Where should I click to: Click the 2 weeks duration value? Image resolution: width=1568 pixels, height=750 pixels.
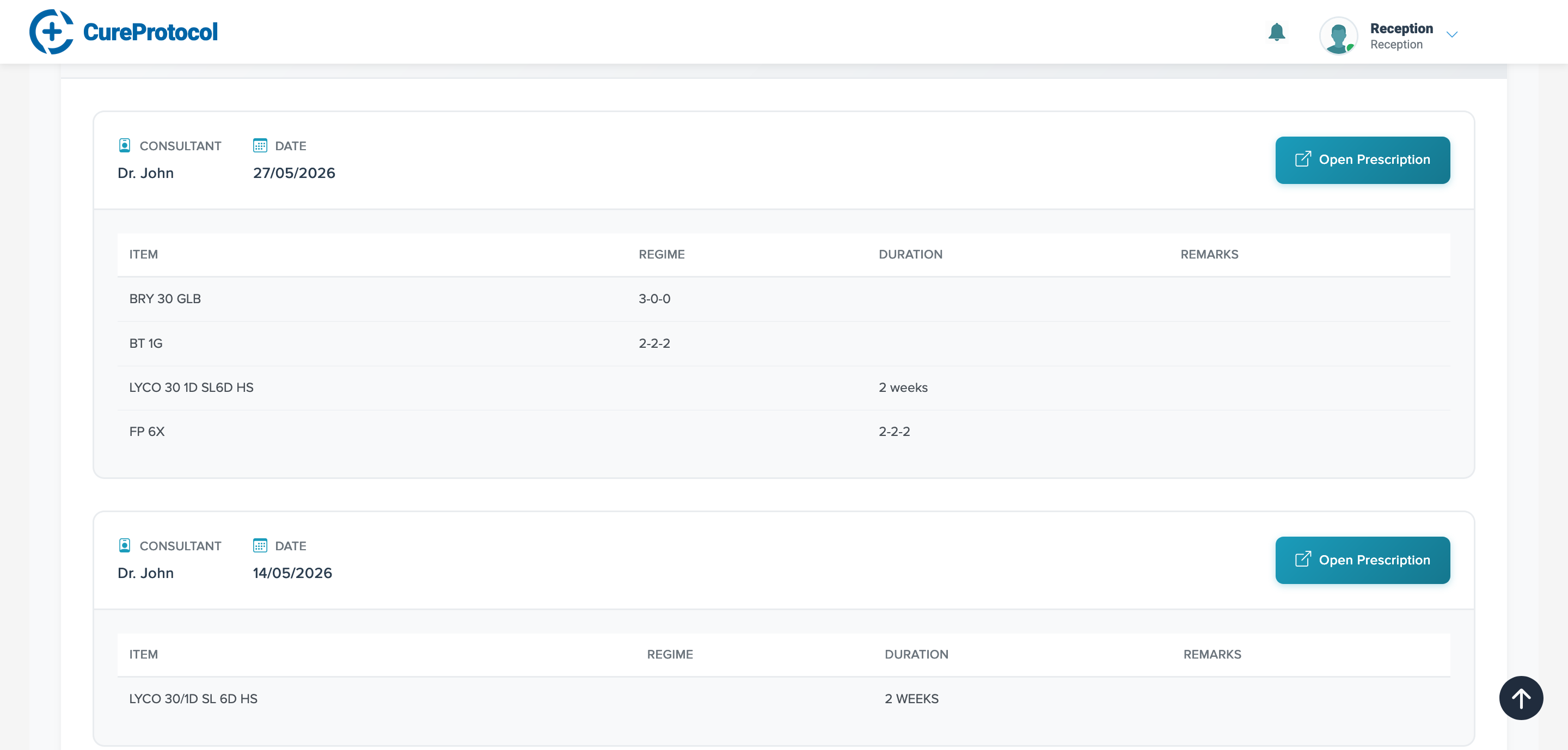tap(903, 388)
